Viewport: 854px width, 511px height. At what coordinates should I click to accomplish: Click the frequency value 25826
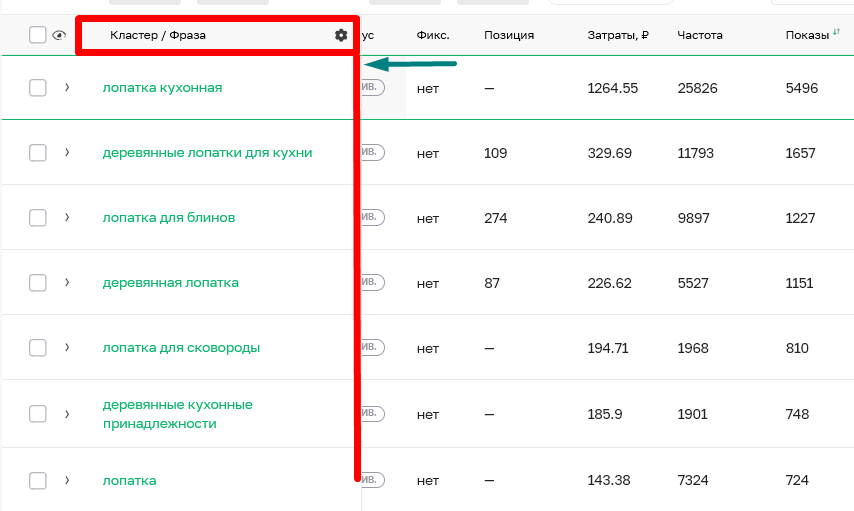click(x=698, y=88)
